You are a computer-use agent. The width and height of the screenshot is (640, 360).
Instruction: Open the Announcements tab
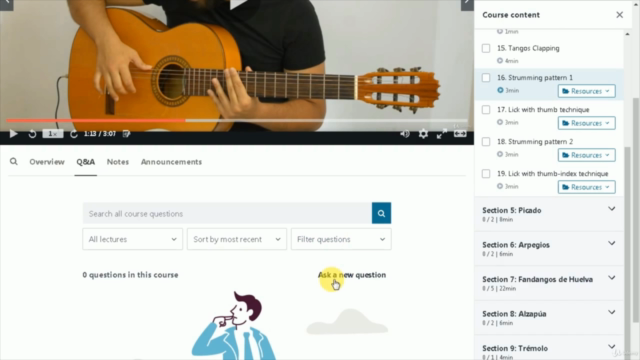pos(171,162)
